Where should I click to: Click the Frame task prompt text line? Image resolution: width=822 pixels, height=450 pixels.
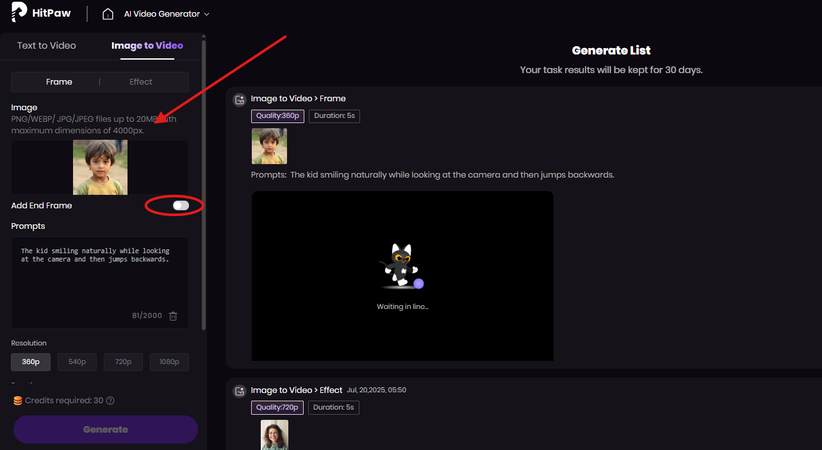click(x=432, y=175)
